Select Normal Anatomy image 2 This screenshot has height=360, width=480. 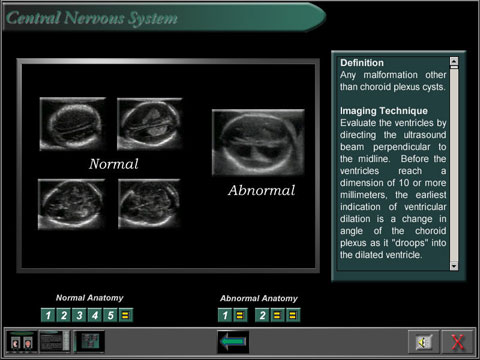pos(64,315)
